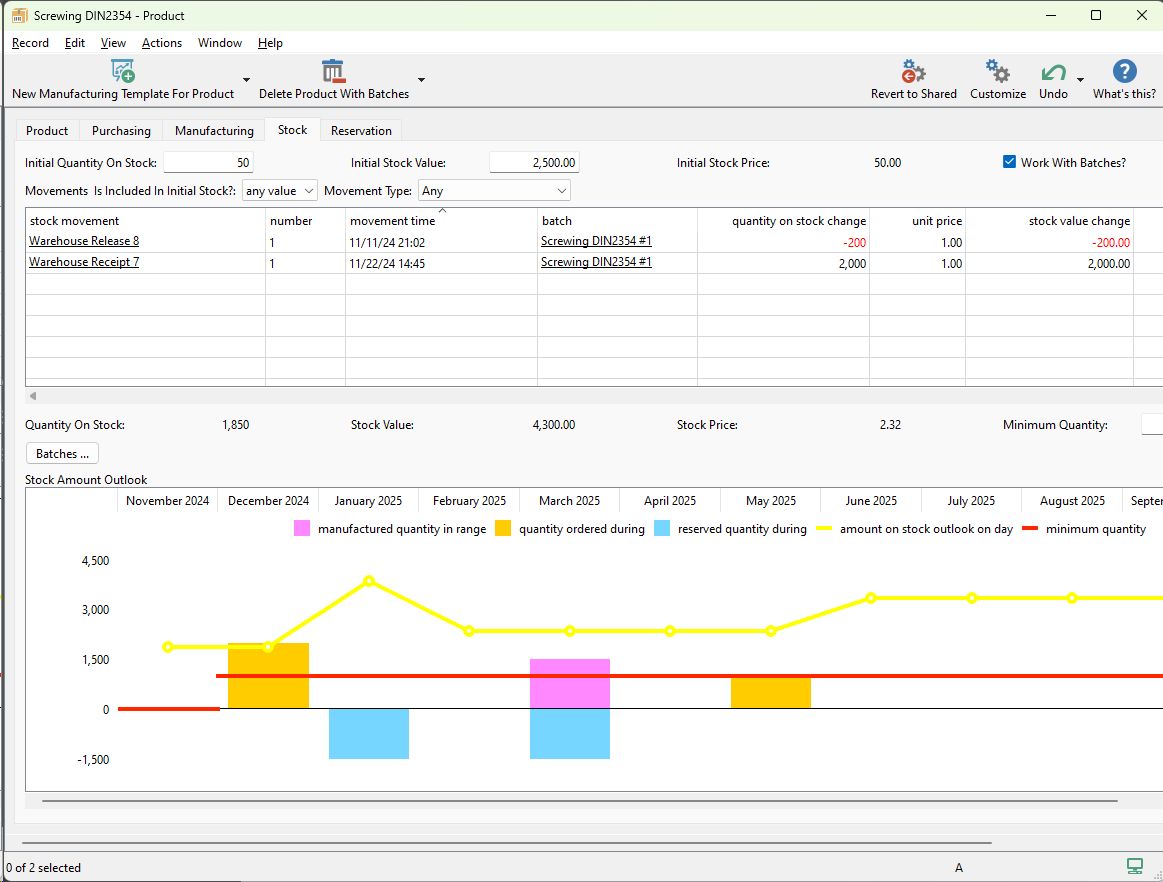This screenshot has height=882, width=1163.
Task: Click the What's this? help icon
Action: 1124,72
